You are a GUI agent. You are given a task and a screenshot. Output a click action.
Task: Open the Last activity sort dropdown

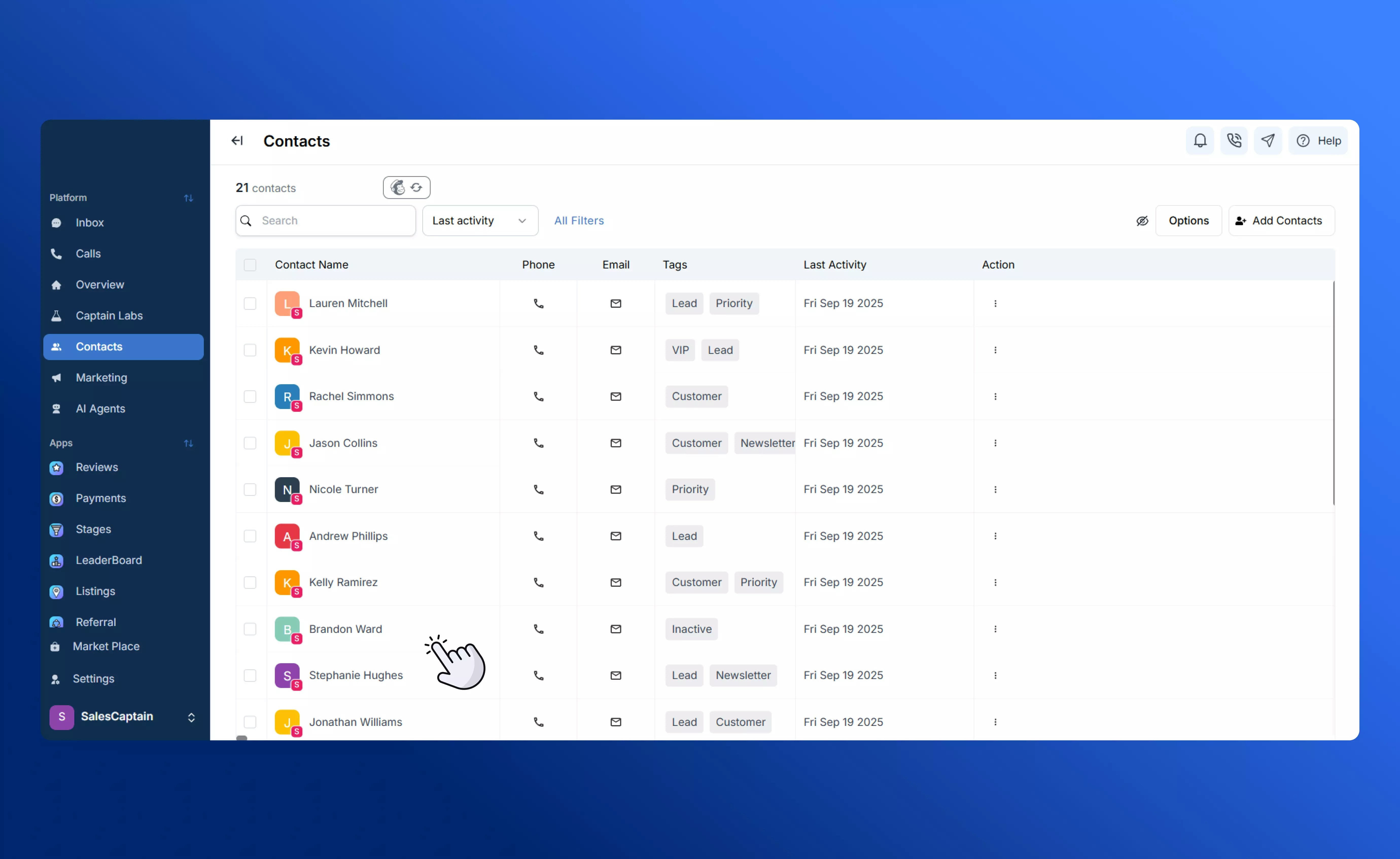click(480, 220)
